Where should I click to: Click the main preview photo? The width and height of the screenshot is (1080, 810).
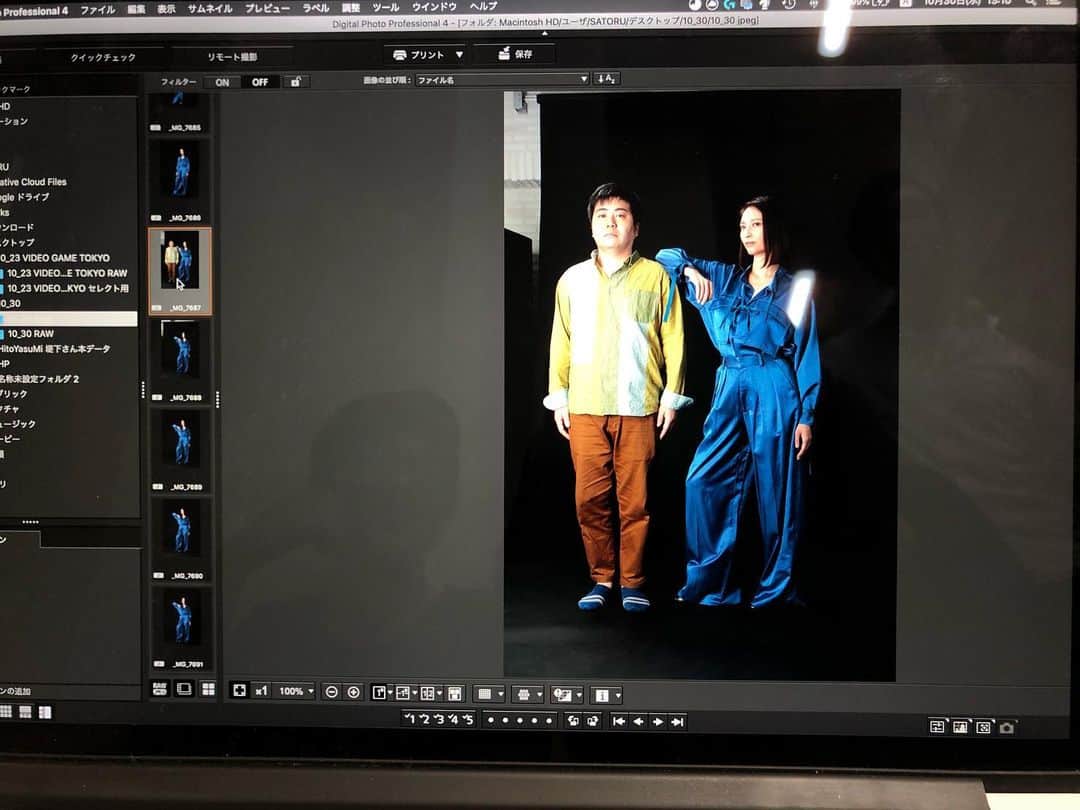pyautogui.click(x=701, y=386)
